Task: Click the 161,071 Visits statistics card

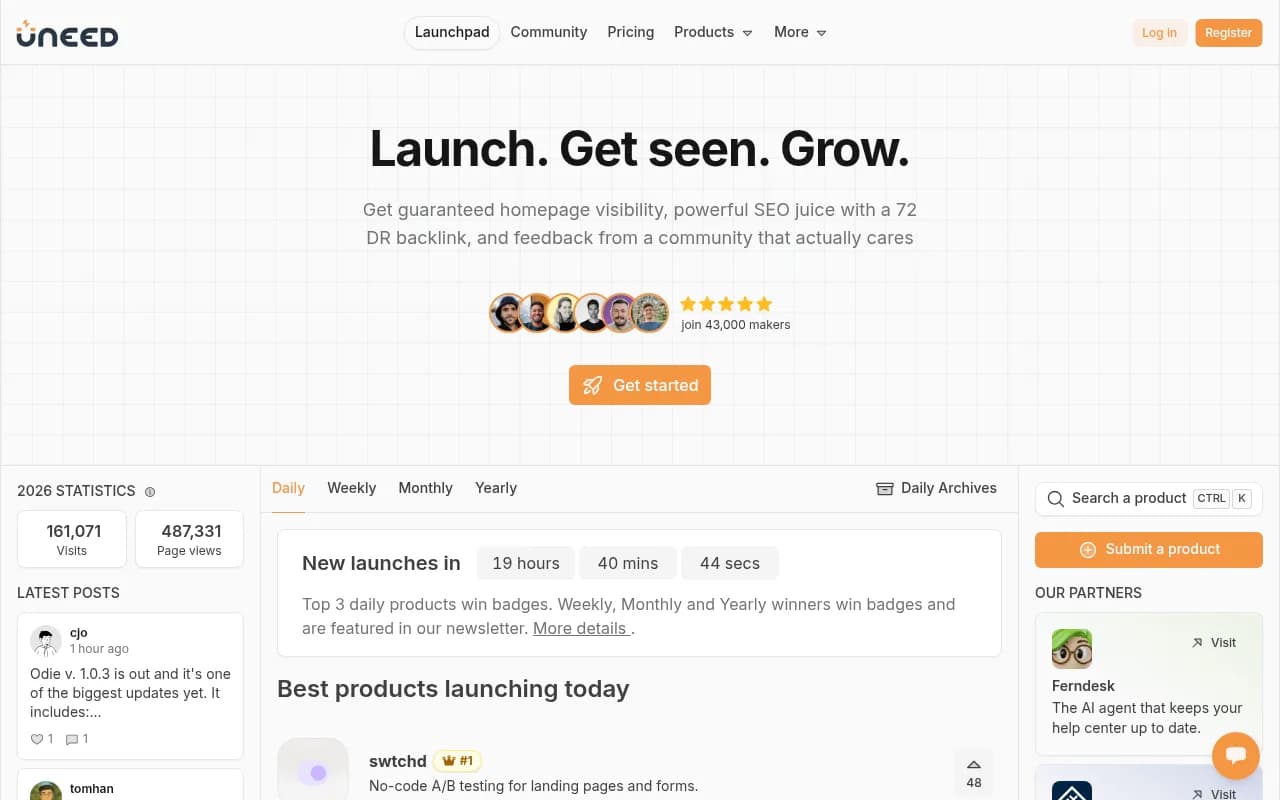Action: pos(71,538)
